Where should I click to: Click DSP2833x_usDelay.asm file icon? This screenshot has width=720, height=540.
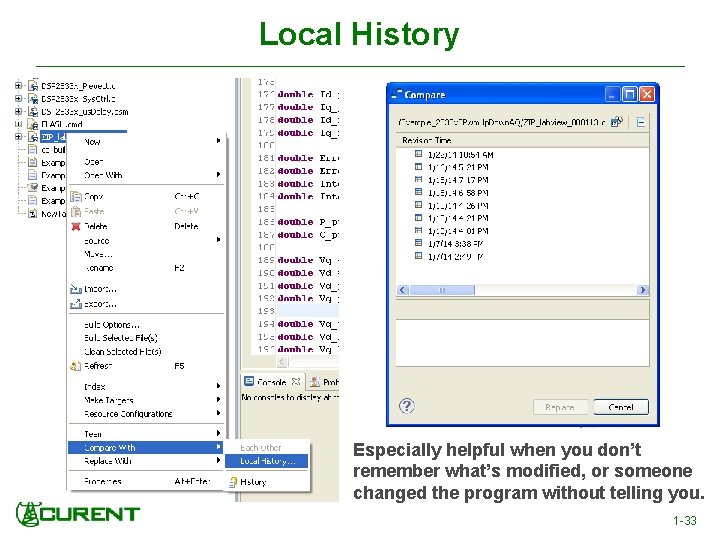[33, 111]
